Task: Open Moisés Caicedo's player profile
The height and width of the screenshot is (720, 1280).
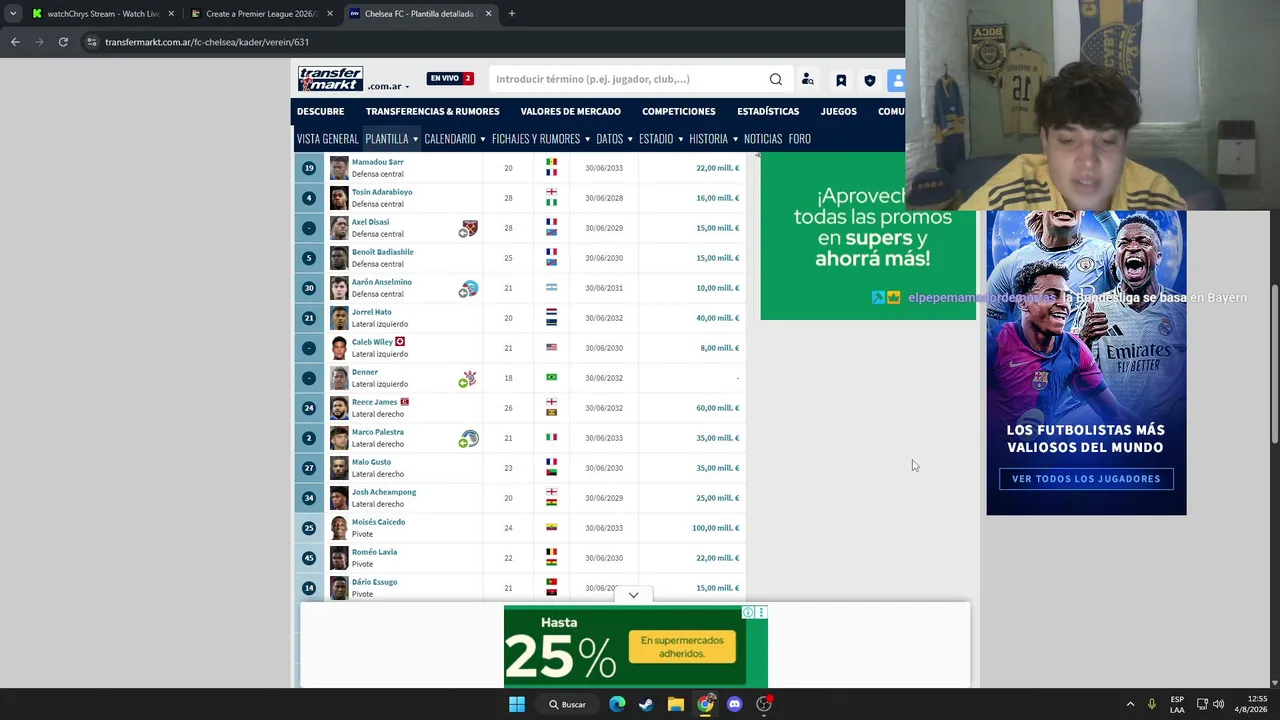Action: tap(378, 522)
